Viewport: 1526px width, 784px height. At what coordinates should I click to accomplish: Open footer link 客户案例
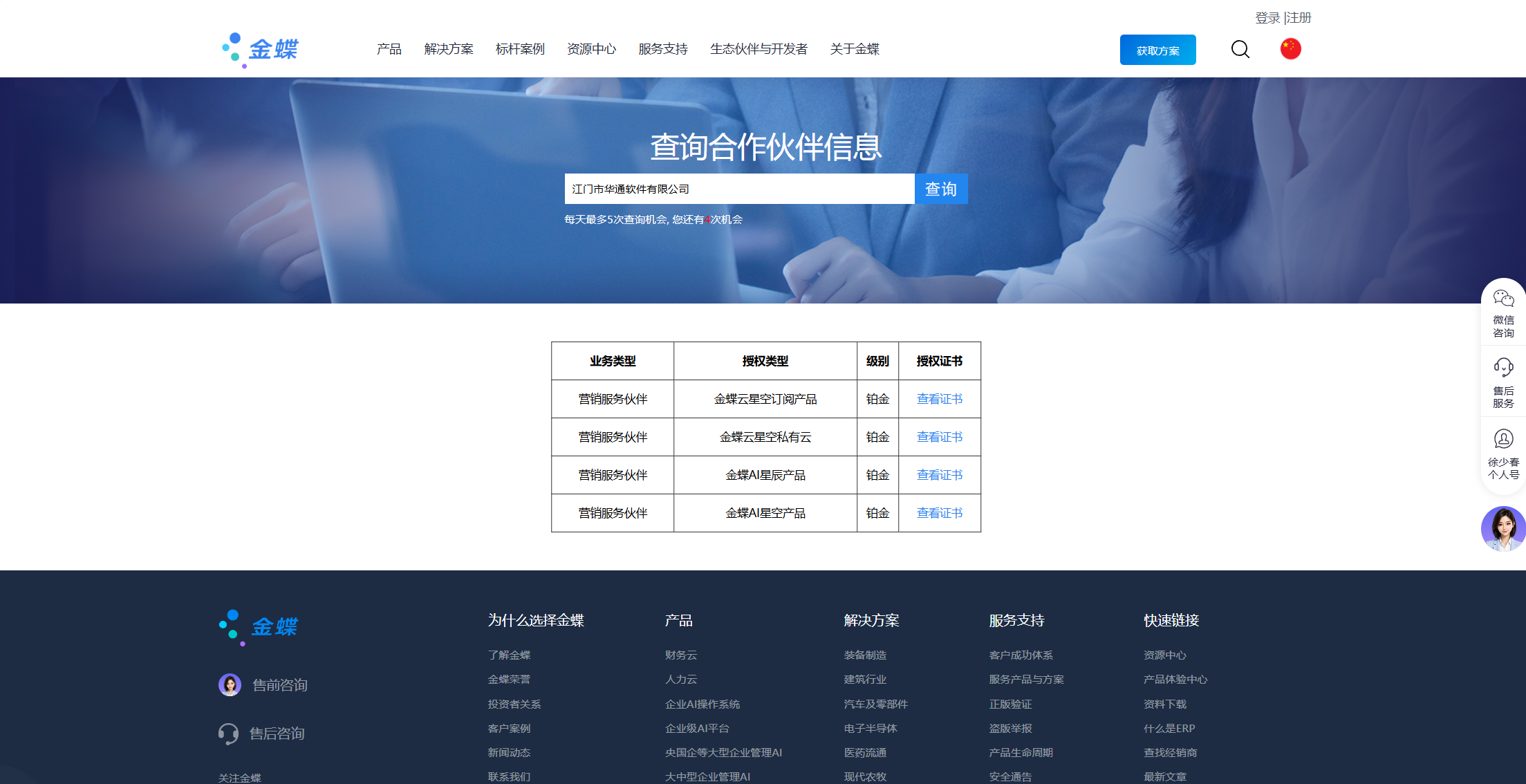(x=509, y=728)
